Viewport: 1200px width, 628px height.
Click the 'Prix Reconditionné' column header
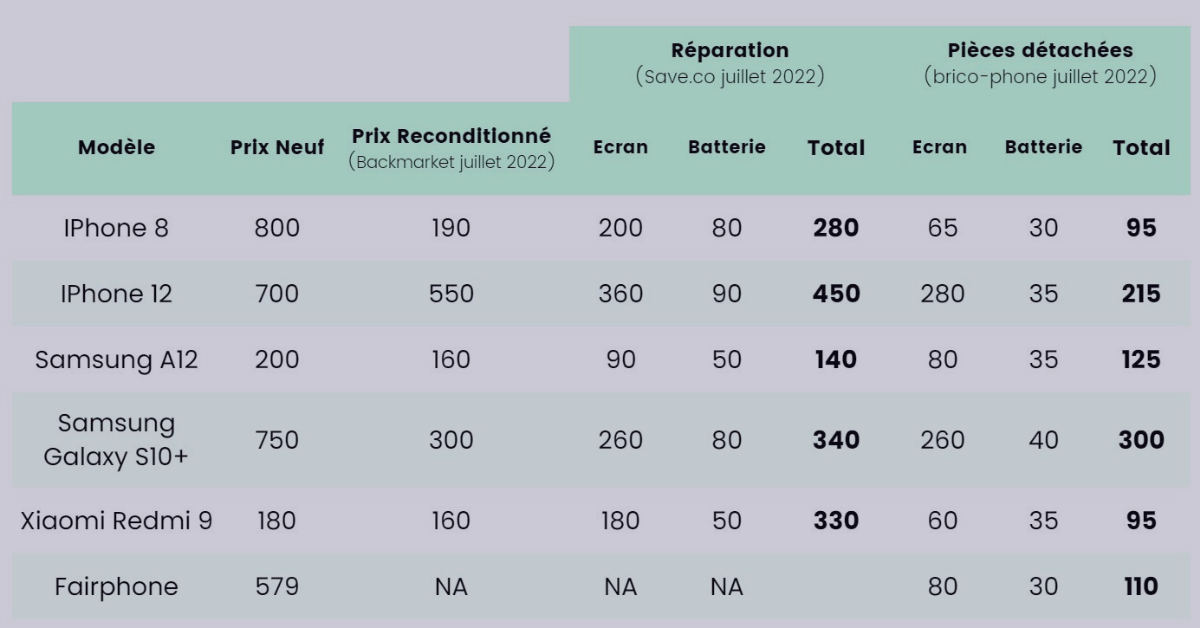tap(451, 136)
